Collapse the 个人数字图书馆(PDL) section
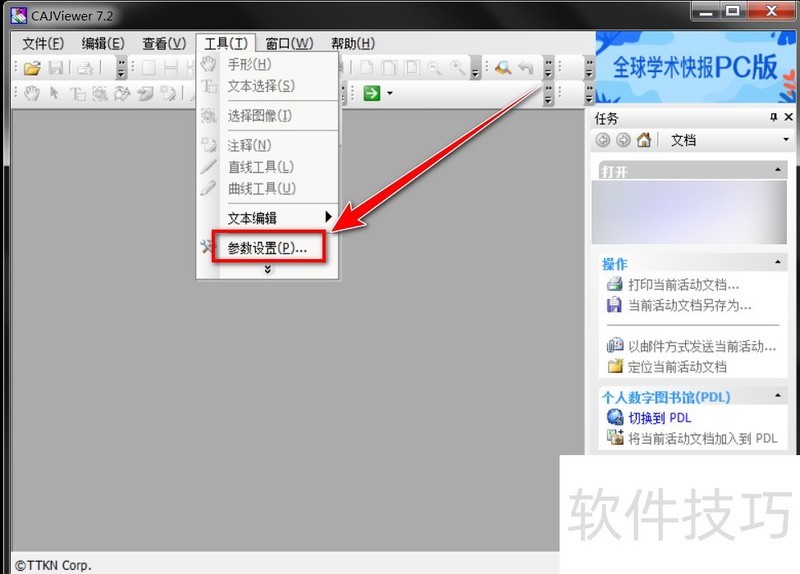 click(x=778, y=395)
